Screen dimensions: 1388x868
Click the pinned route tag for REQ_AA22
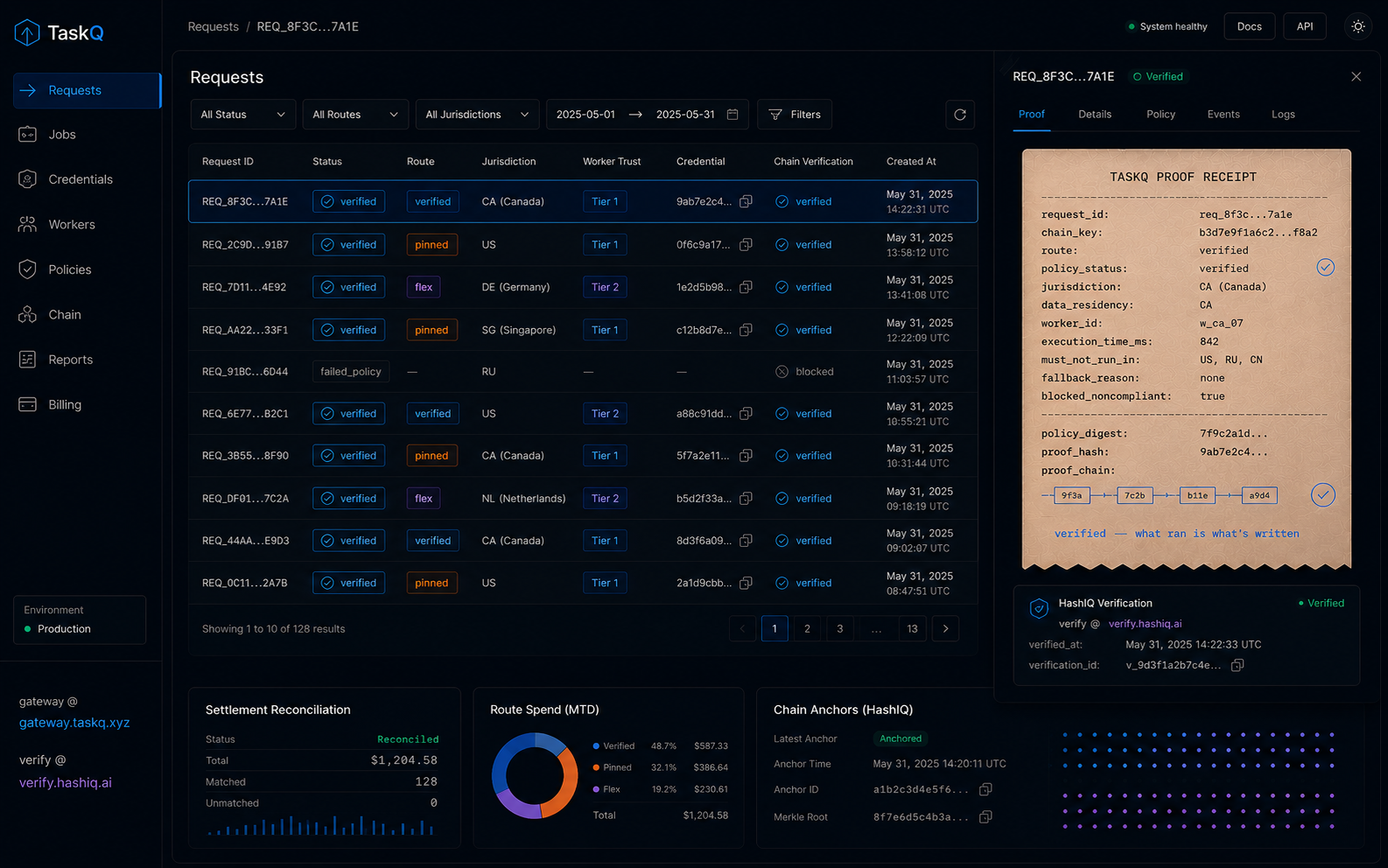point(431,330)
